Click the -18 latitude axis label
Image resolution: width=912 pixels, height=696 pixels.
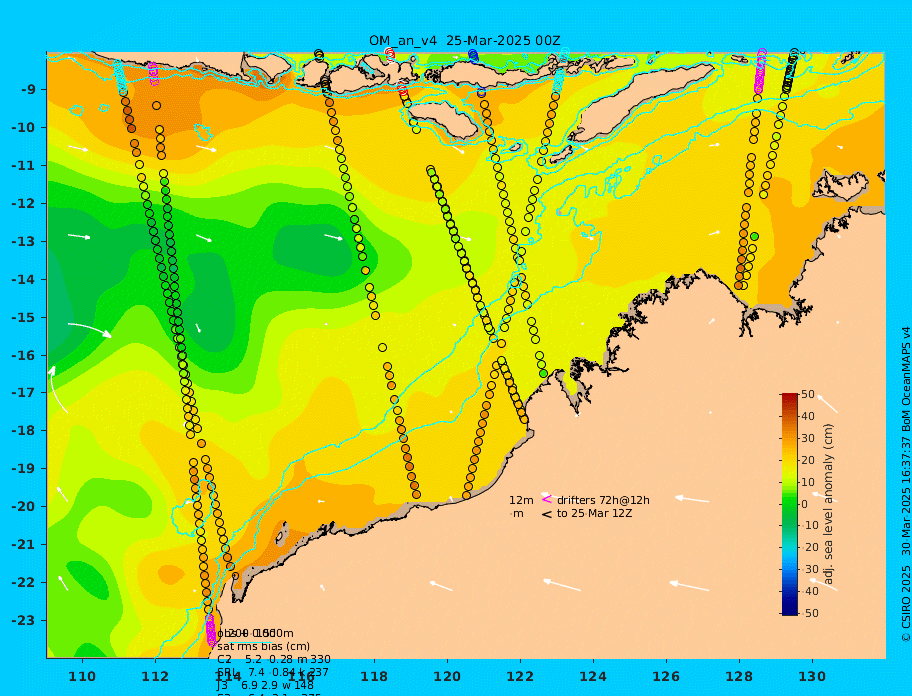pos(23,431)
